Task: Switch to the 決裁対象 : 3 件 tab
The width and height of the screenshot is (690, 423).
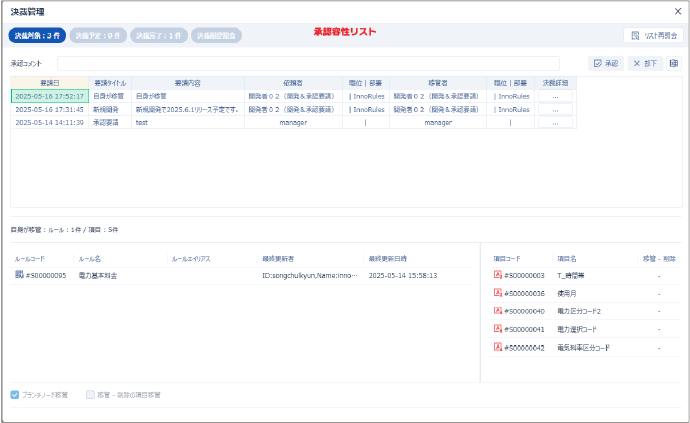Action: [36, 35]
